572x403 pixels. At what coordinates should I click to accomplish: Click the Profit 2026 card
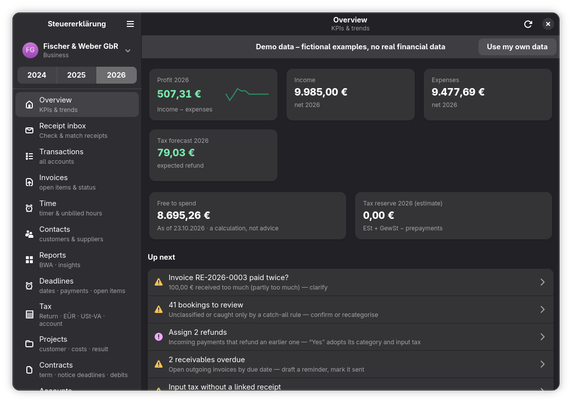[x=213, y=94]
